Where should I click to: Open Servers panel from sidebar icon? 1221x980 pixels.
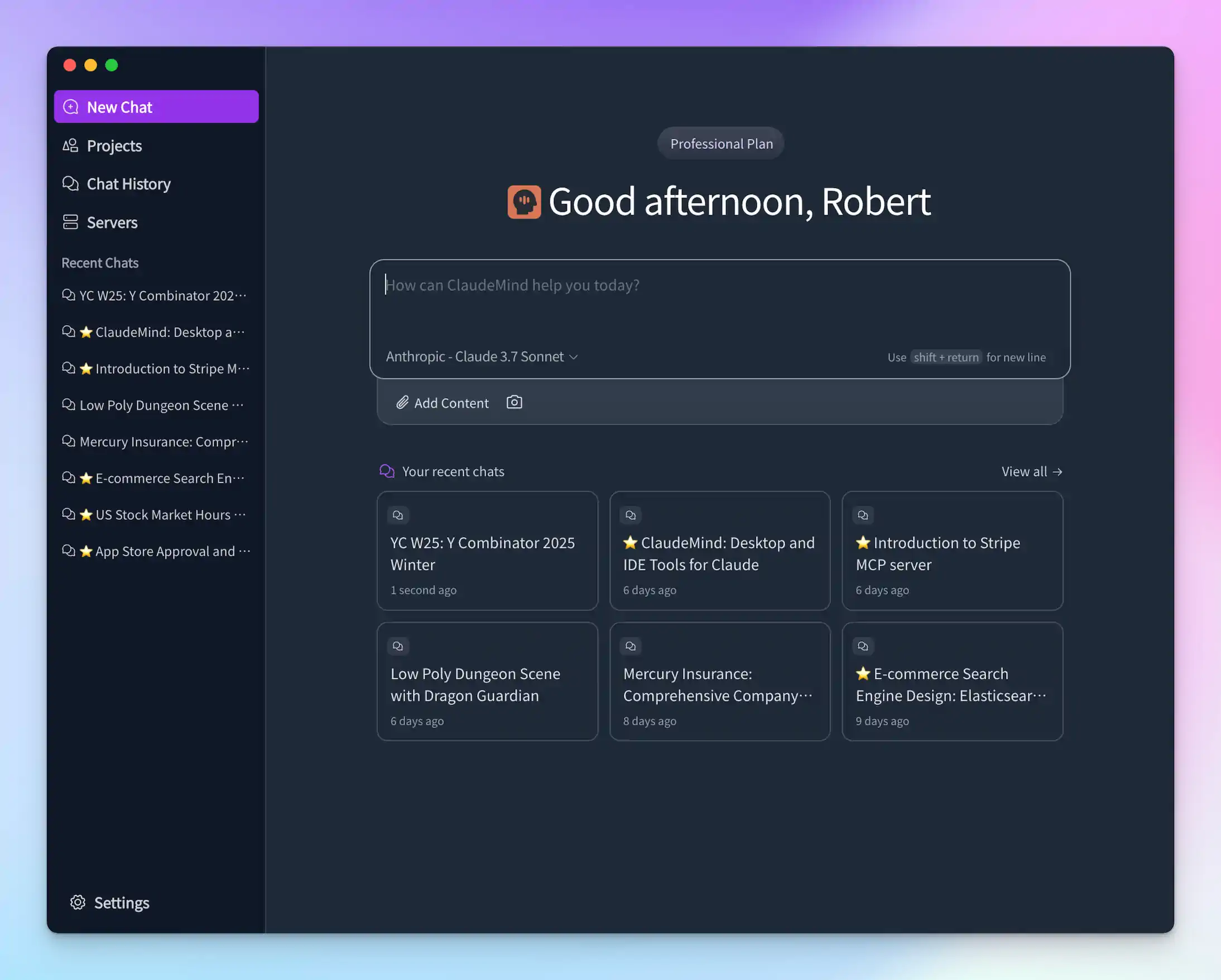(x=70, y=222)
